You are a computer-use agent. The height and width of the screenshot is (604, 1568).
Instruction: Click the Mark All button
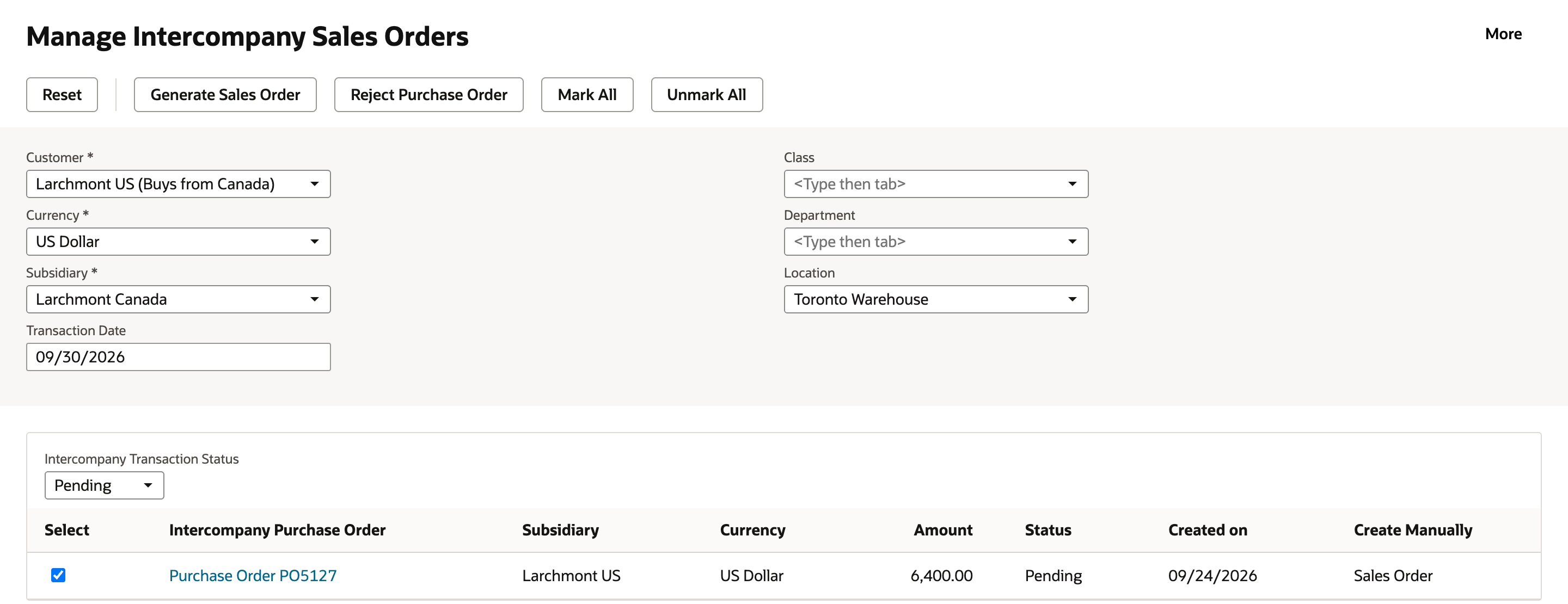pyautogui.click(x=587, y=94)
